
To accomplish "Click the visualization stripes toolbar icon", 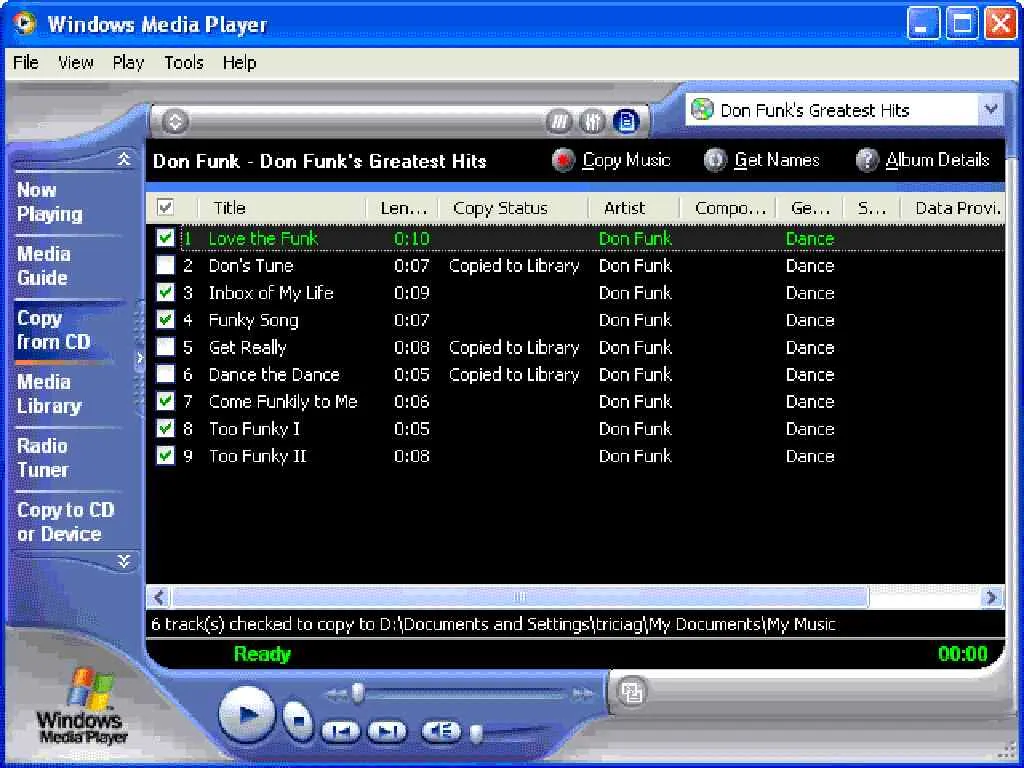I will pyautogui.click(x=559, y=121).
